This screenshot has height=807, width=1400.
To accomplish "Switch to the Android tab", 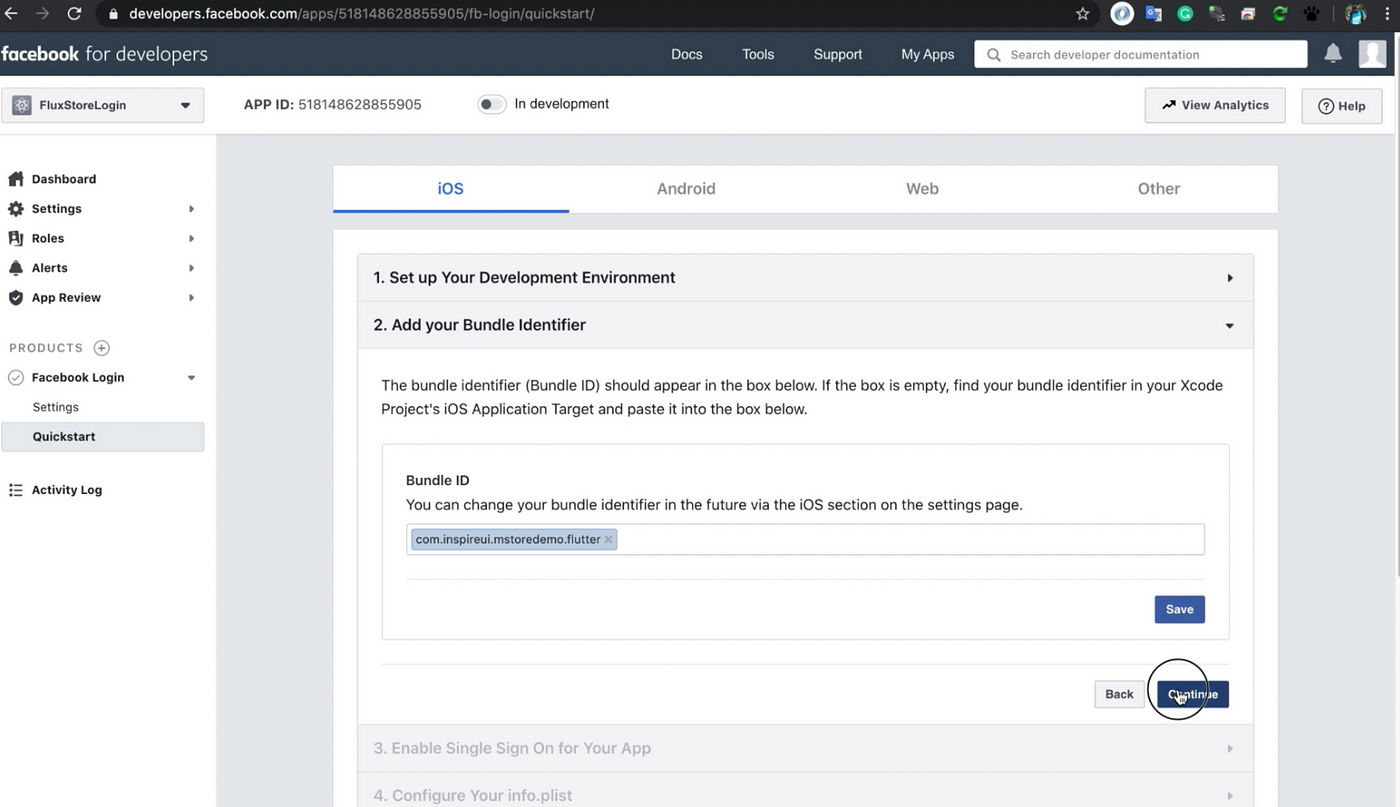I will [686, 189].
